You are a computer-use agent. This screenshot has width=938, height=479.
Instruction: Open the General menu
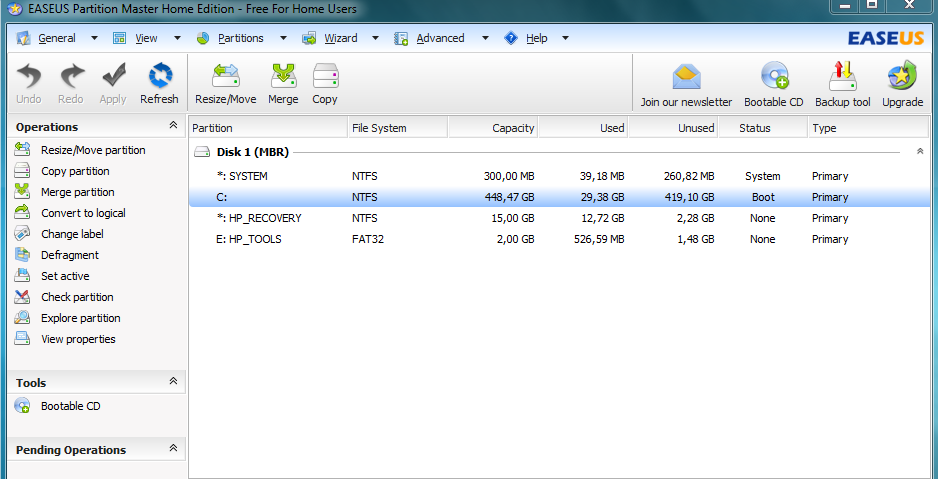pos(57,38)
